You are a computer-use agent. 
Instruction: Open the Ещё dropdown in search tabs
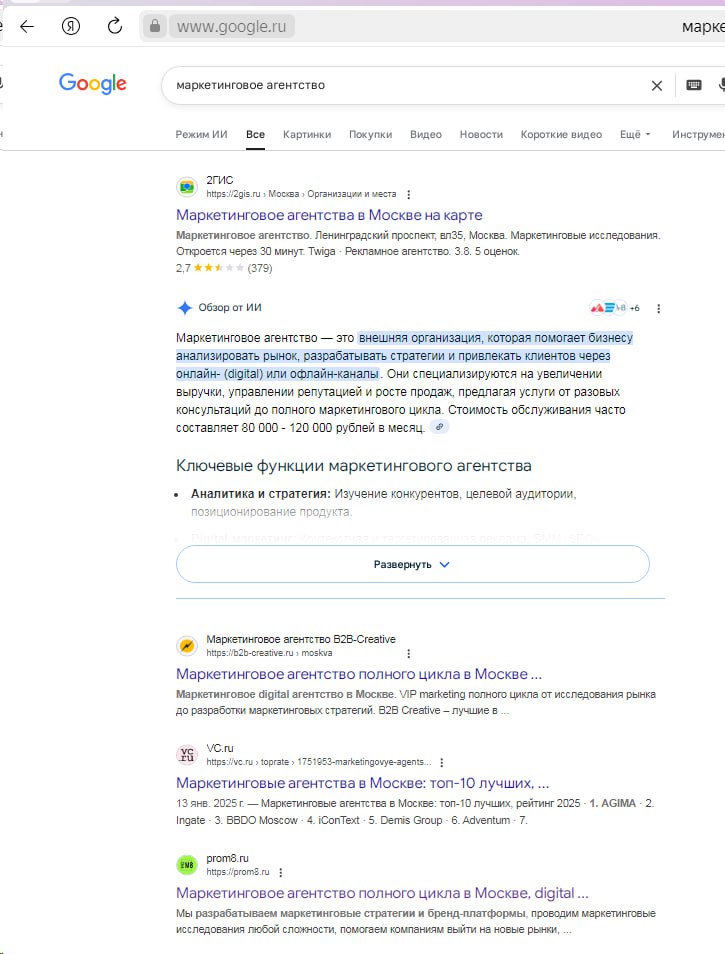(x=635, y=134)
